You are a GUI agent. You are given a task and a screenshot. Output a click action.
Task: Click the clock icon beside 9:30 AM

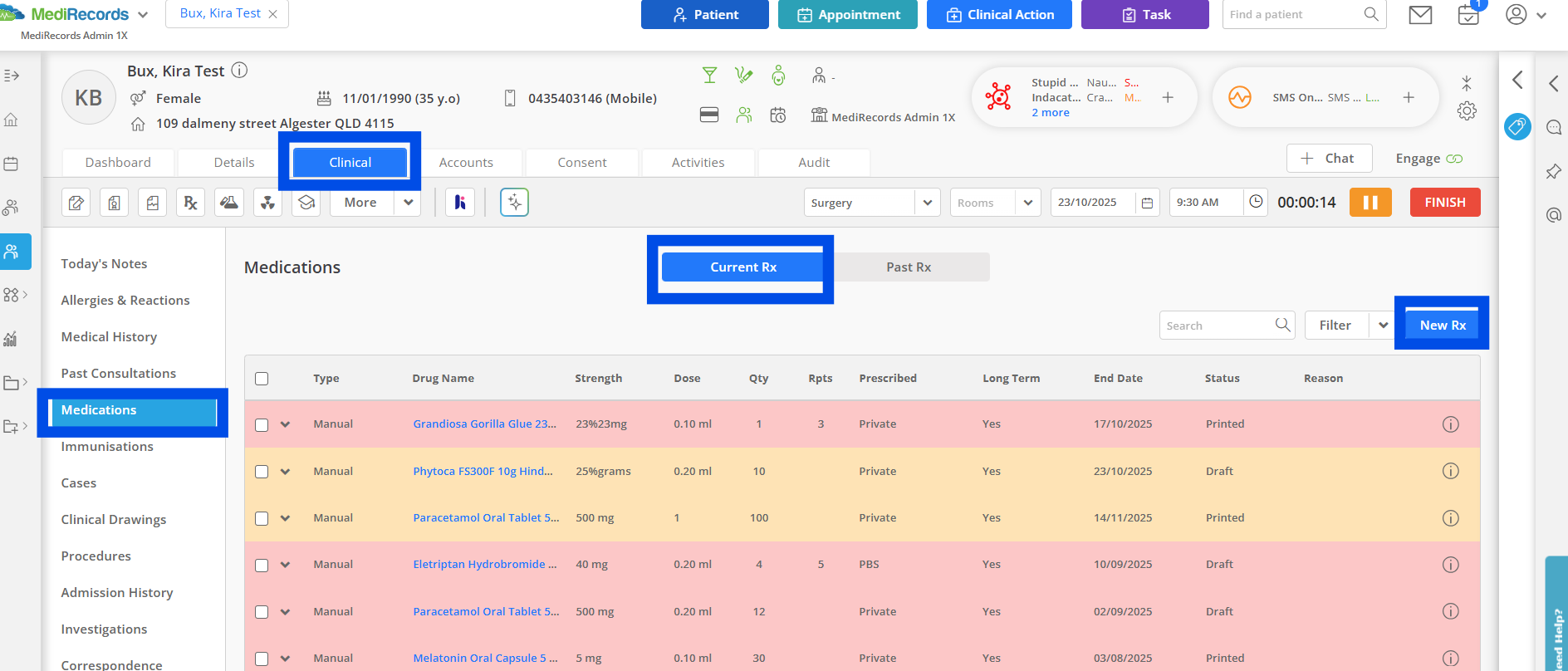[x=1256, y=202]
